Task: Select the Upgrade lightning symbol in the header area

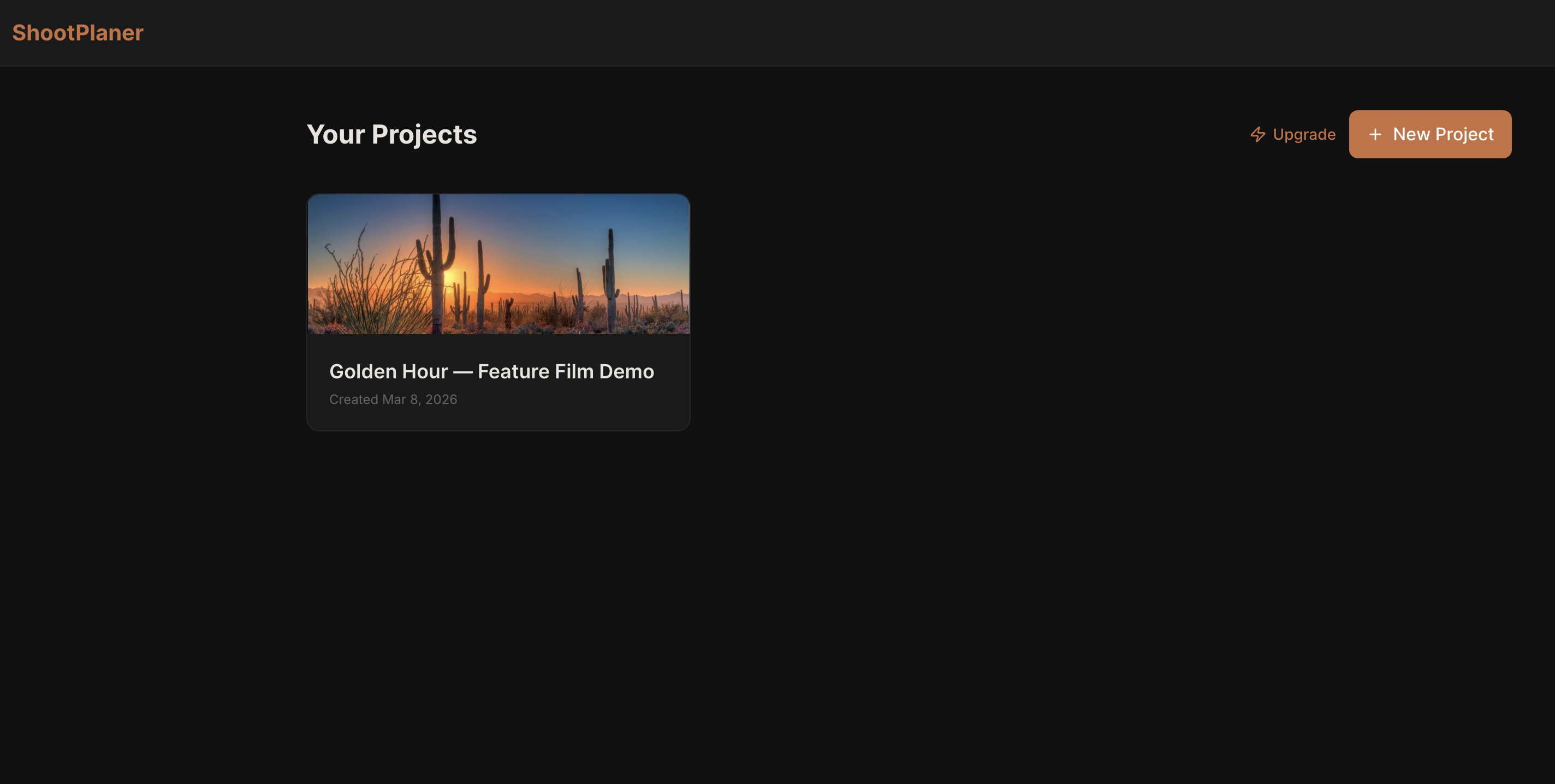Action: [x=1258, y=134]
